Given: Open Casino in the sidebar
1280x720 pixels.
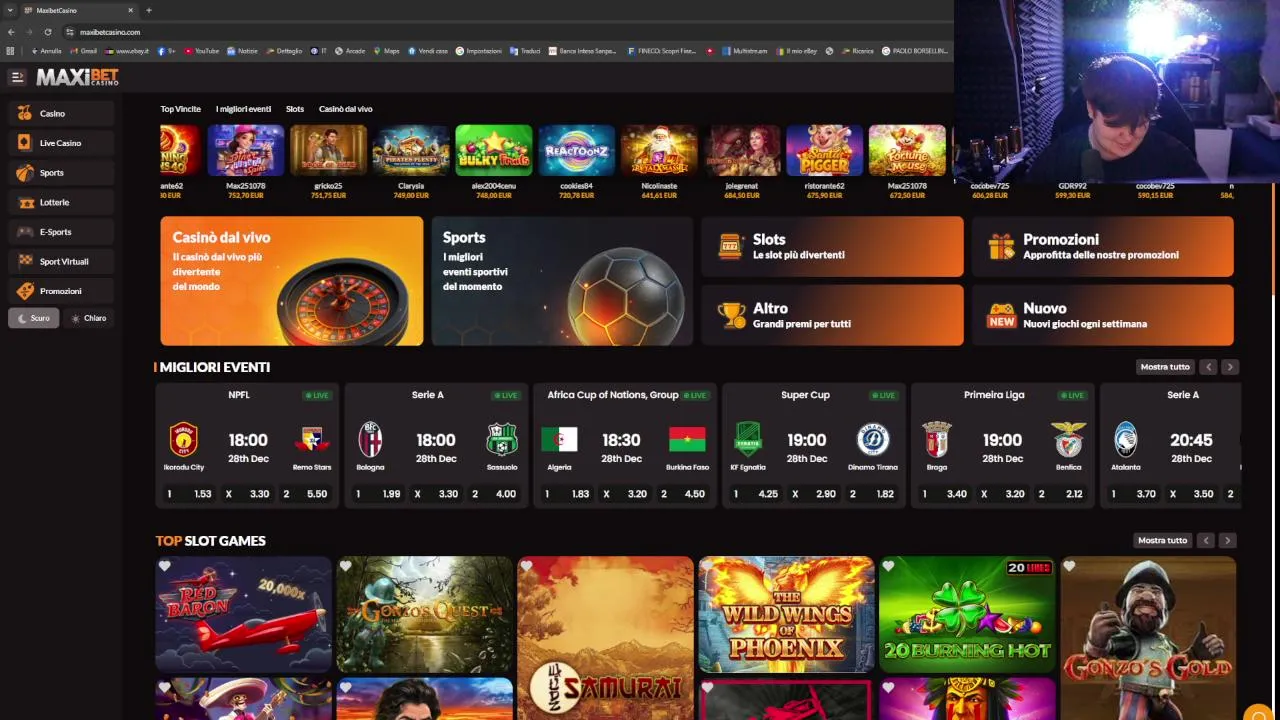Looking at the screenshot, I should [60, 113].
